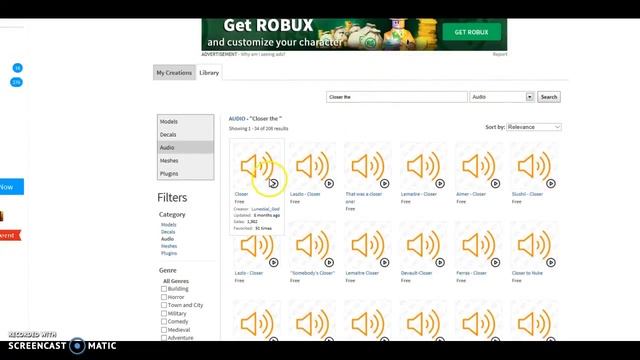Click the speaker icon above "That was a closer one!"
The image size is (640, 360).
(x=368, y=166)
